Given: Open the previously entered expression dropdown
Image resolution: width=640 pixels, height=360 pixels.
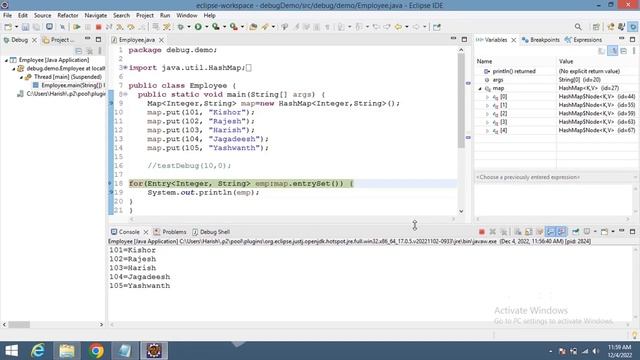Looking at the screenshot, I should pyautogui.click(x=636, y=178).
